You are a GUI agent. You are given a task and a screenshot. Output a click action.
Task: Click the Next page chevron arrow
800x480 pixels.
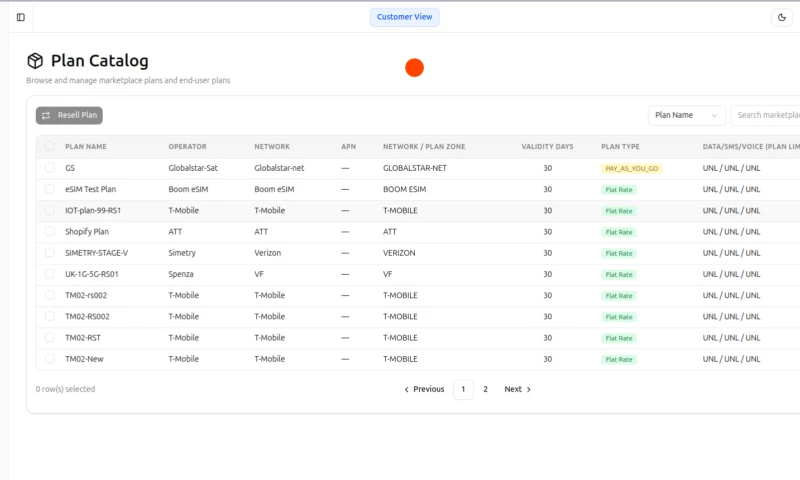[529, 389]
